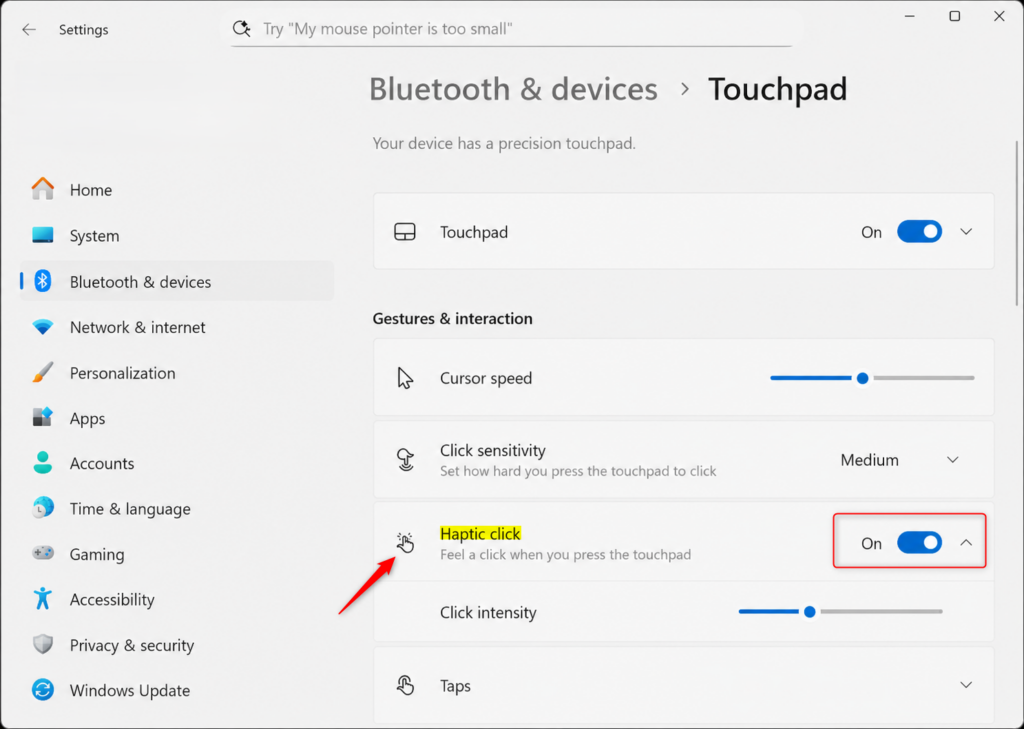Expand the Touchpad section chevron
1024x729 pixels.
pyautogui.click(x=966, y=232)
